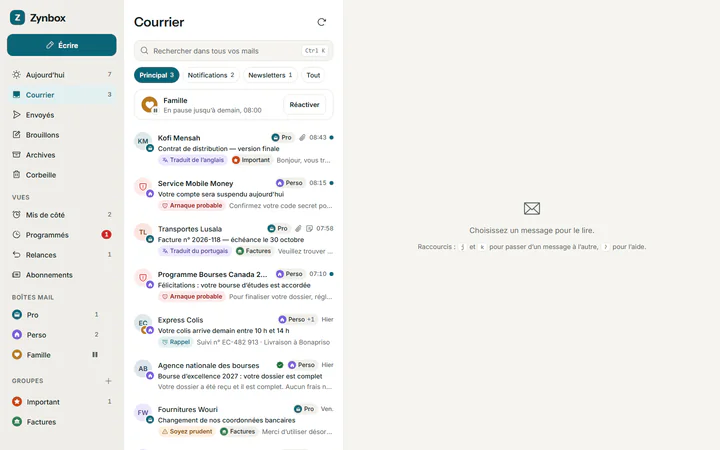Click Factures tag on Fournitures Wouri email
This screenshot has height=450, width=720.
click(238, 432)
